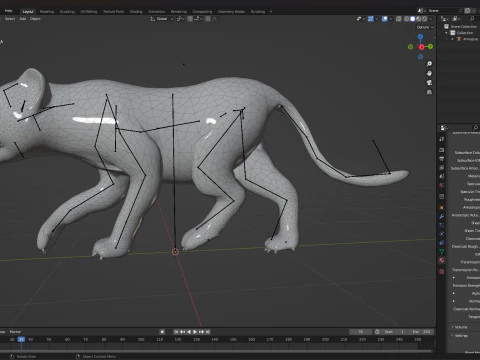Collapse the Collection tree item
480x360 pixels.
click(x=446, y=33)
